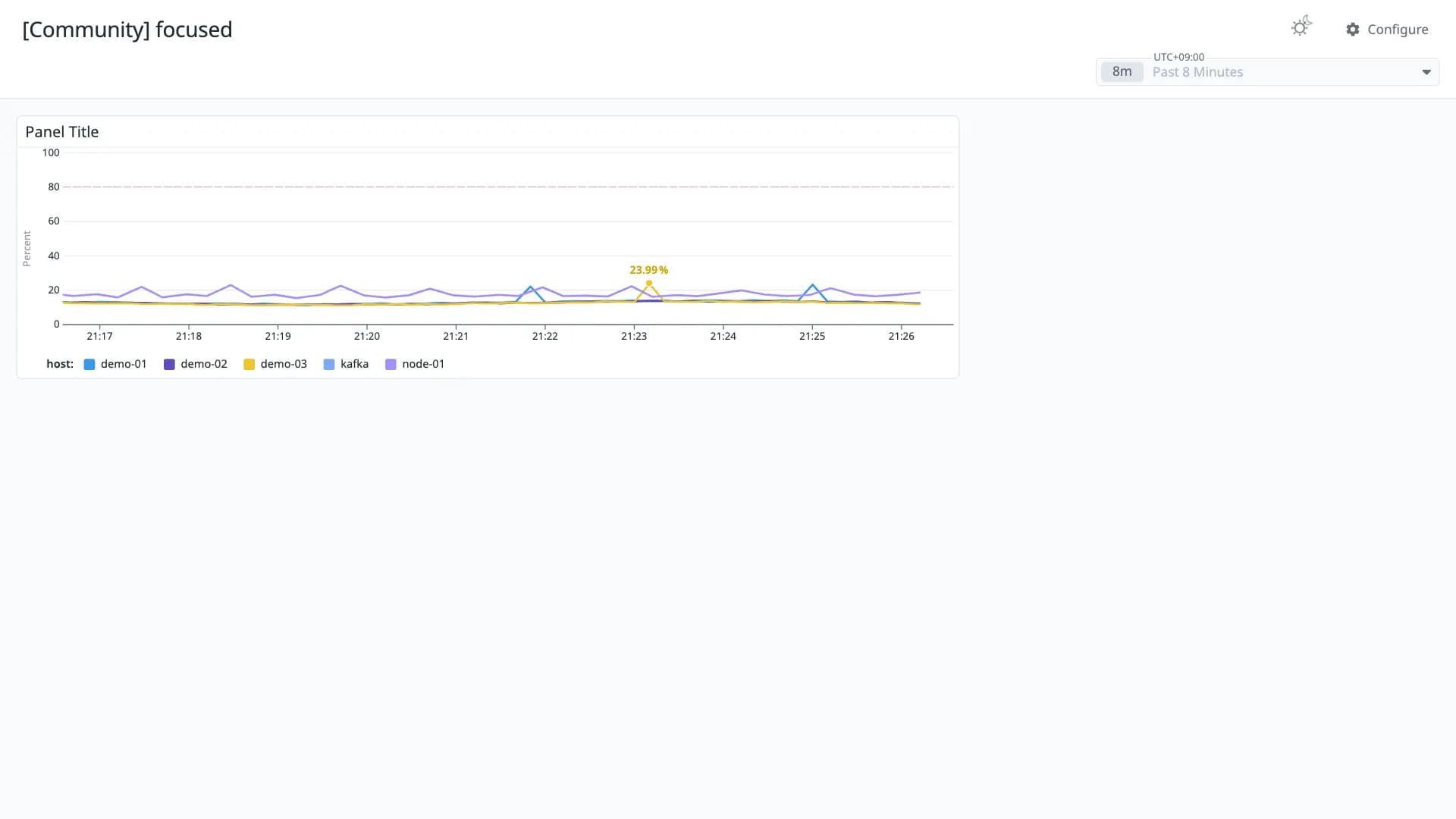
Task: Click the yellow peak data point marker
Action: 649,284
